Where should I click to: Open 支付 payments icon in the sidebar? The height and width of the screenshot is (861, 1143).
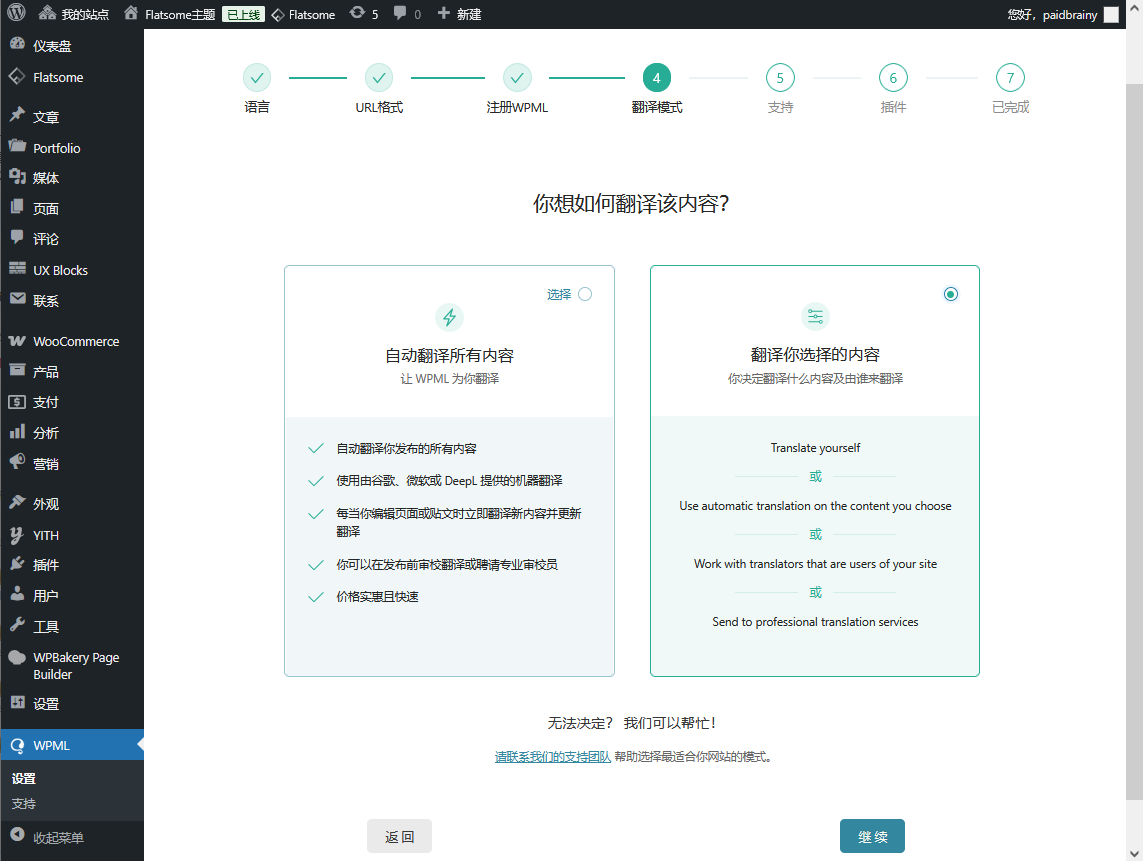(x=17, y=402)
